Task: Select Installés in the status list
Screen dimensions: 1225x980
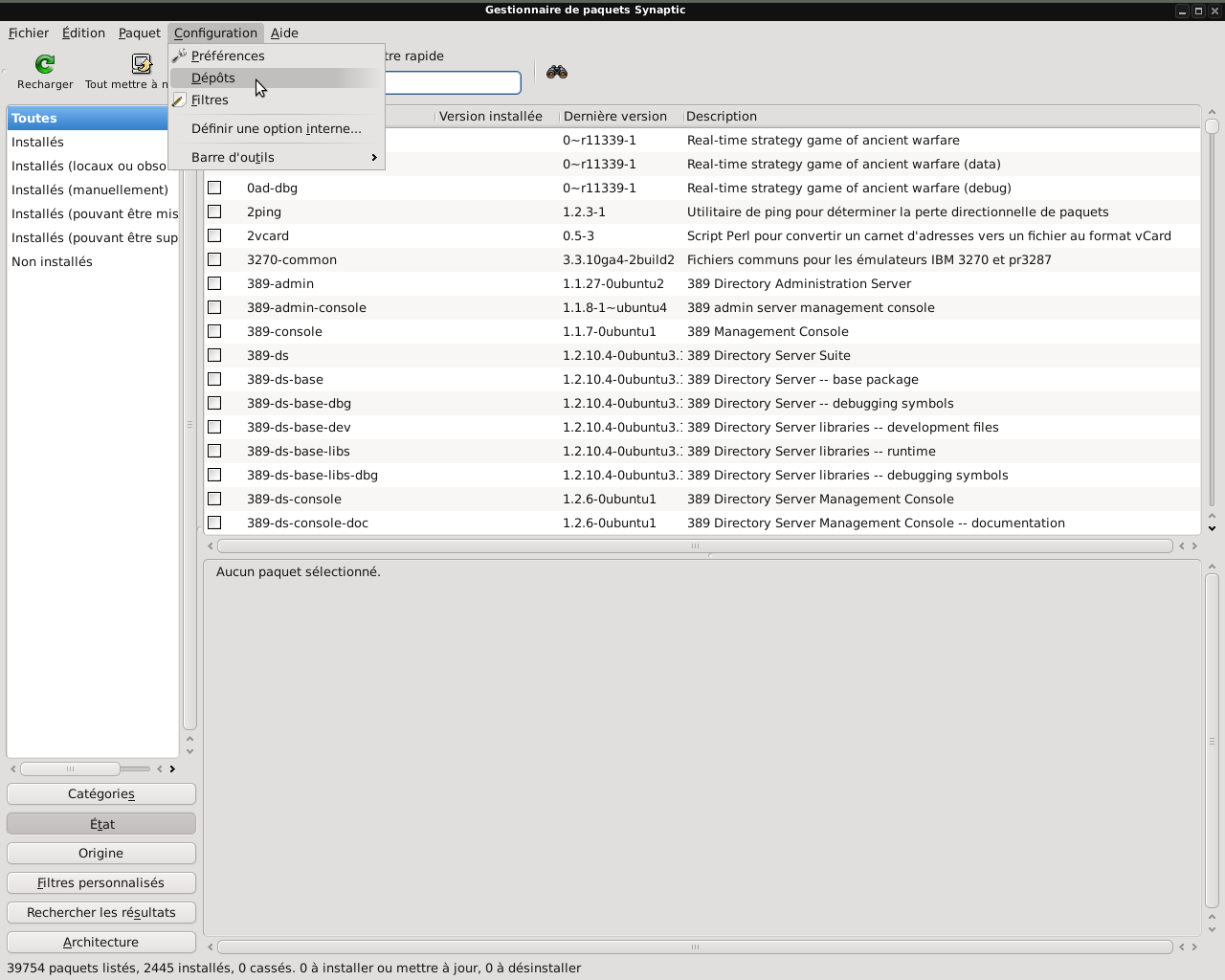Action: pyautogui.click(x=93, y=142)
